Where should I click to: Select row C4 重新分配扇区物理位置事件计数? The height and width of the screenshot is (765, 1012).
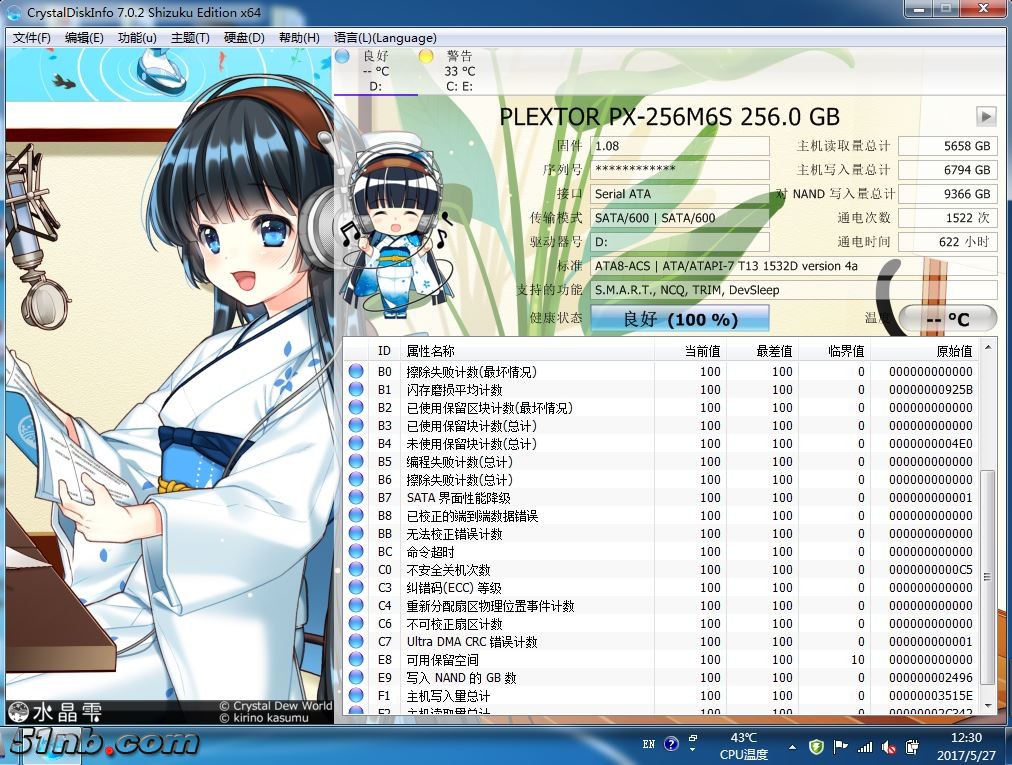pos(662,606)
